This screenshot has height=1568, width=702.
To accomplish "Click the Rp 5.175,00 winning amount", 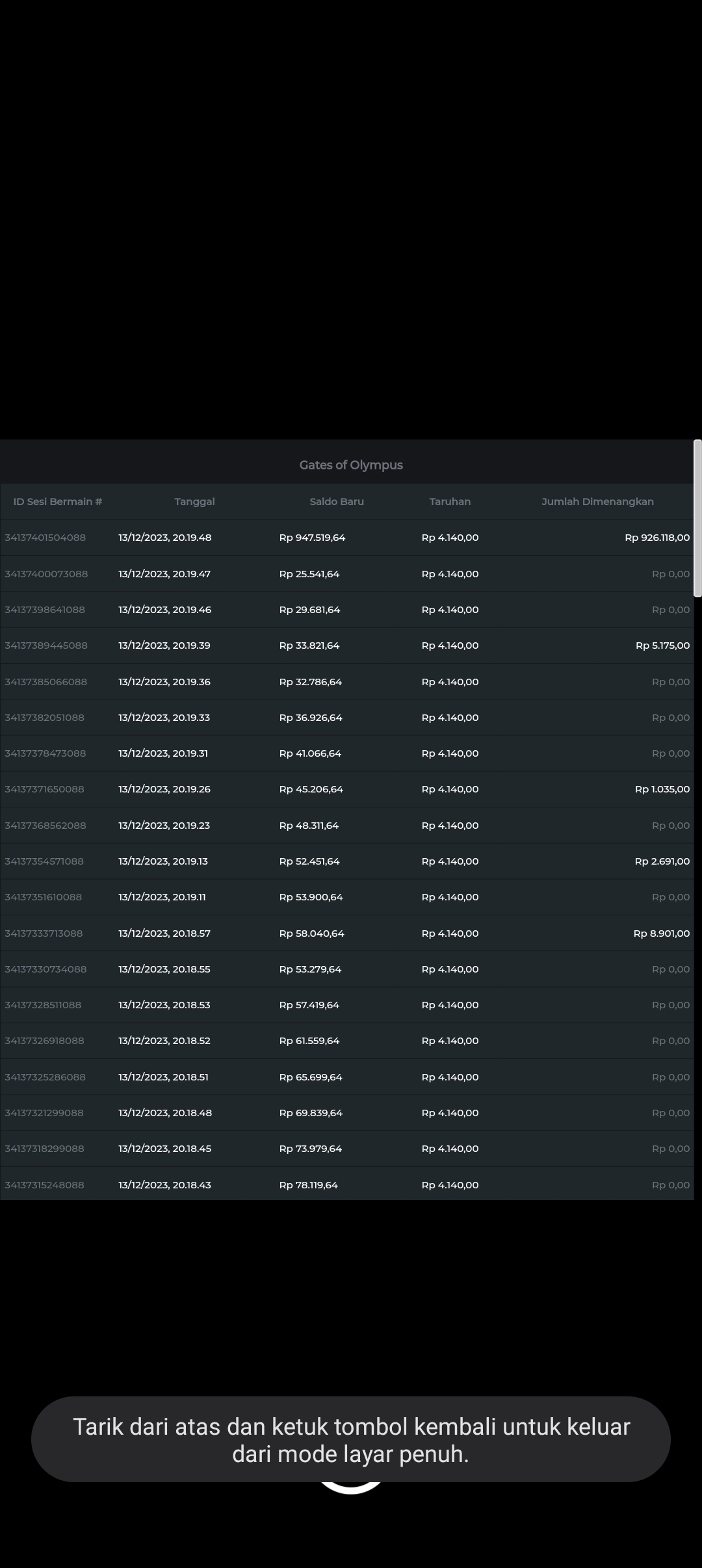I will tap(662, 646).
